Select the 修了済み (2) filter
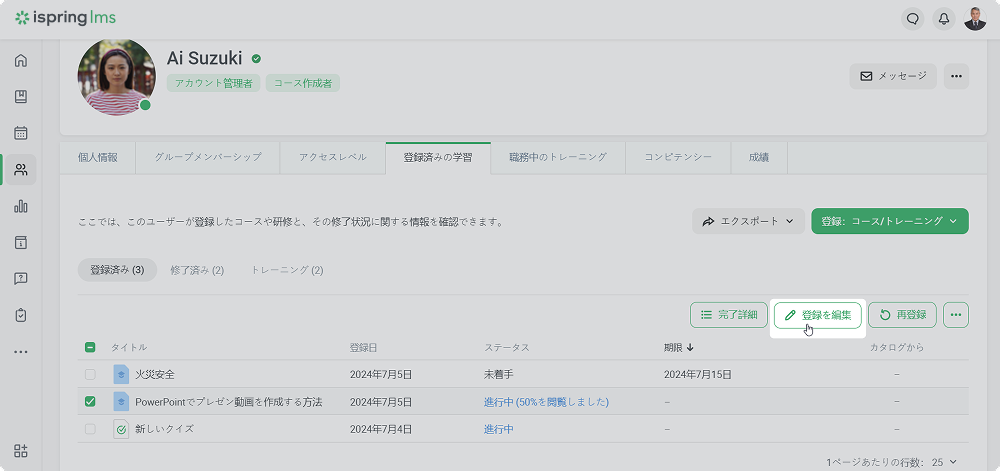Screen dimensions: 1000x471 tap(197, 270)
